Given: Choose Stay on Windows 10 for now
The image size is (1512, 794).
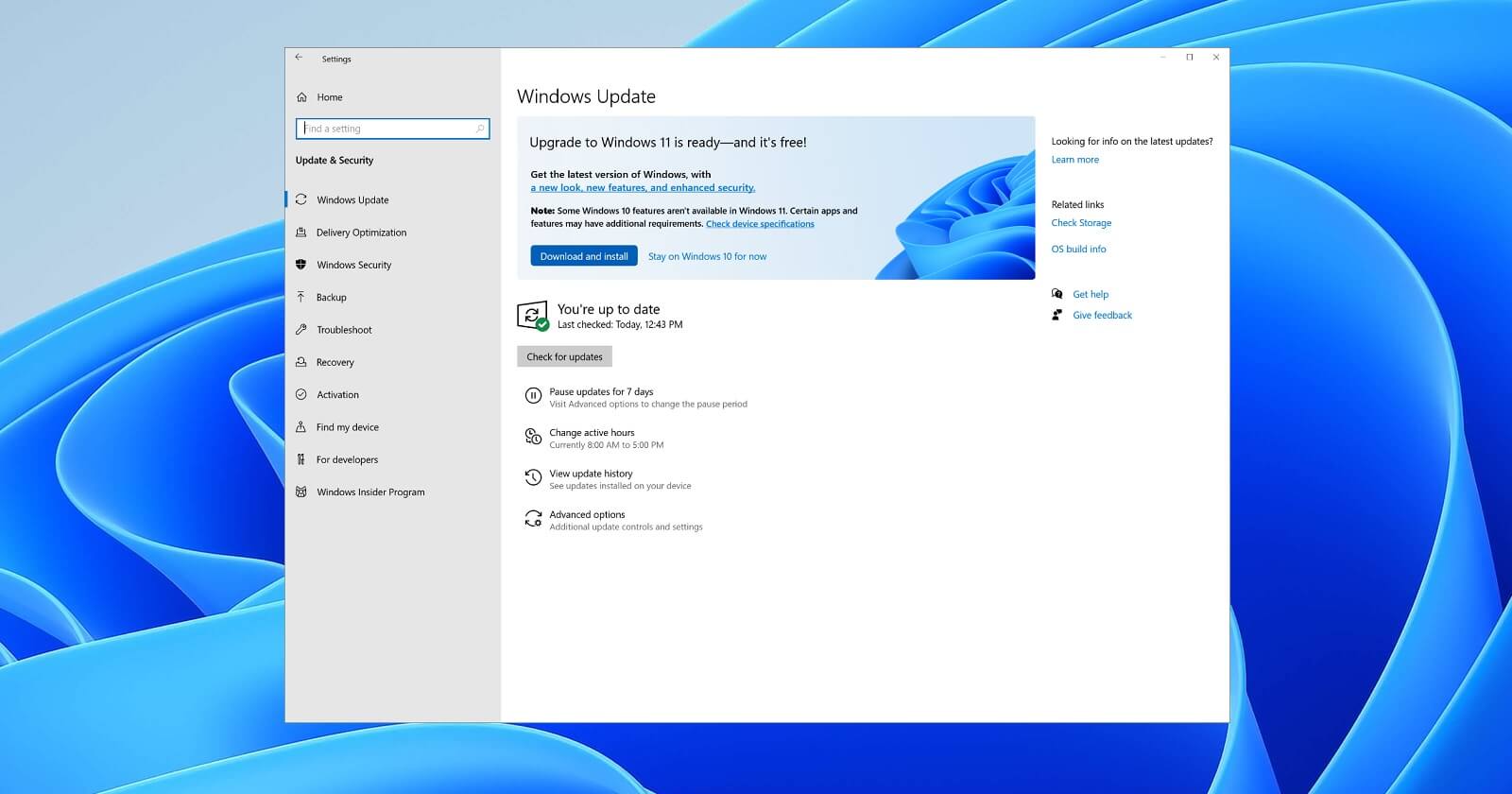Looking at the screenshot, I should 707,256.
